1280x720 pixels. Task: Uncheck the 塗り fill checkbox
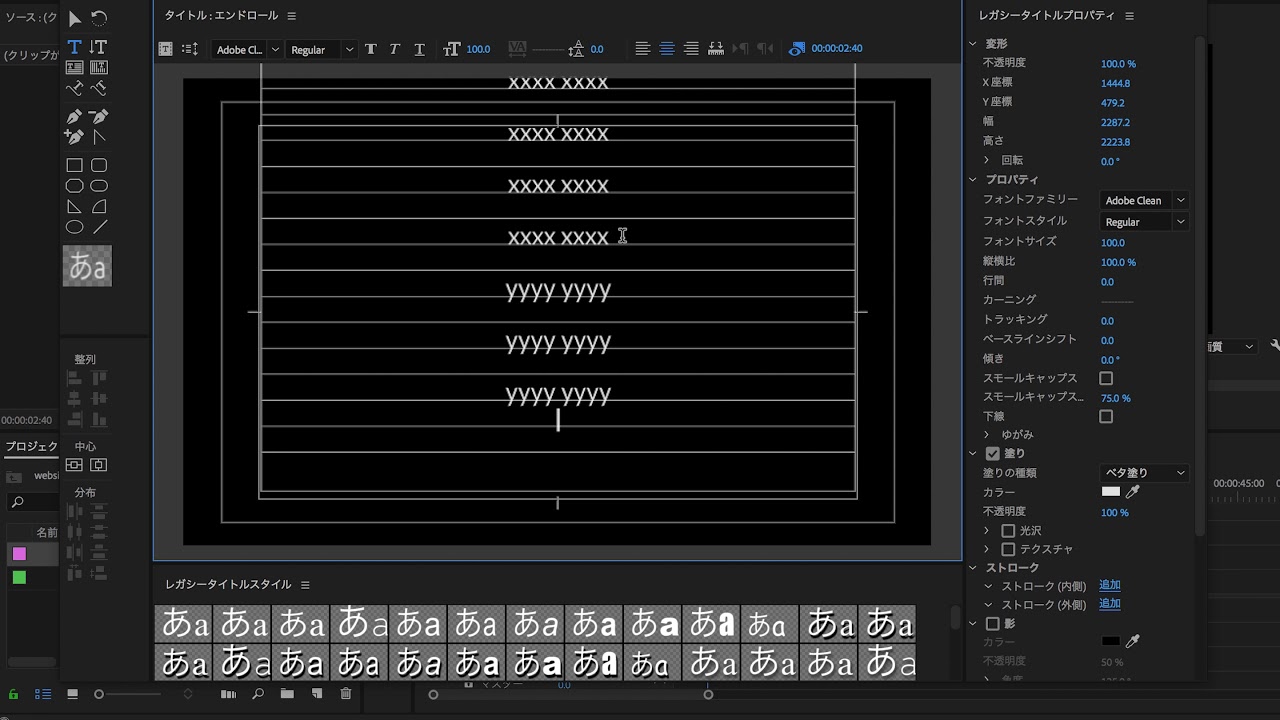coord(993,453)
